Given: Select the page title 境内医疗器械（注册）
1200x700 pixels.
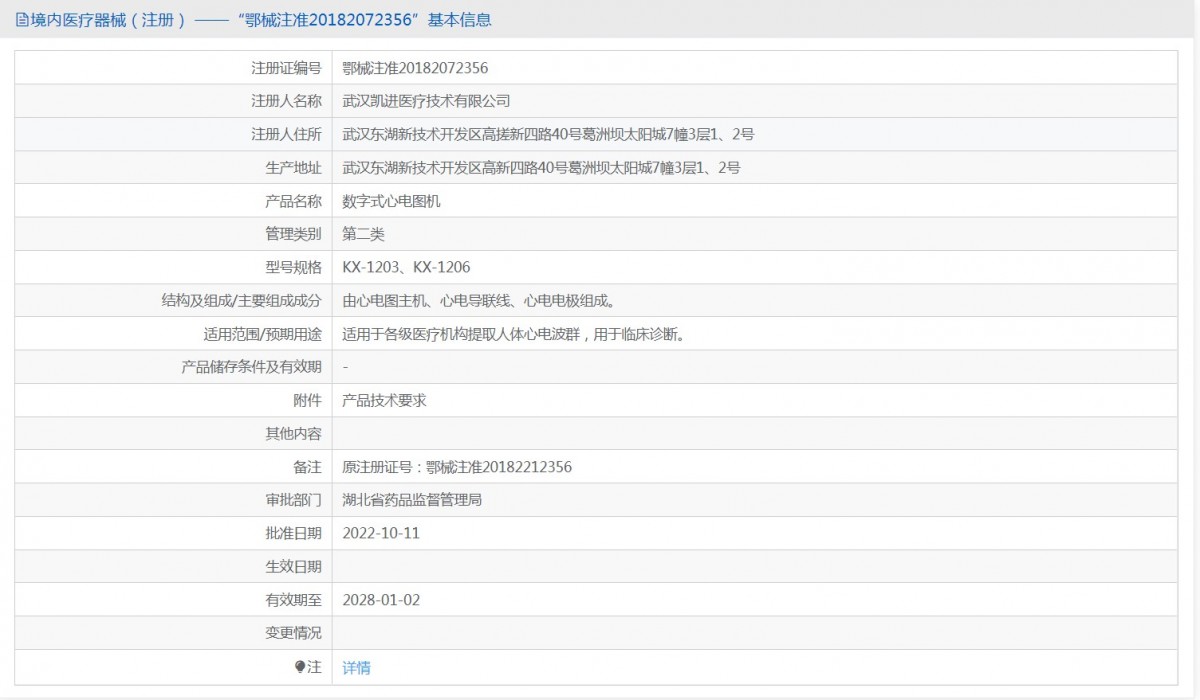Looking at the screenshot, I should 107,20.
